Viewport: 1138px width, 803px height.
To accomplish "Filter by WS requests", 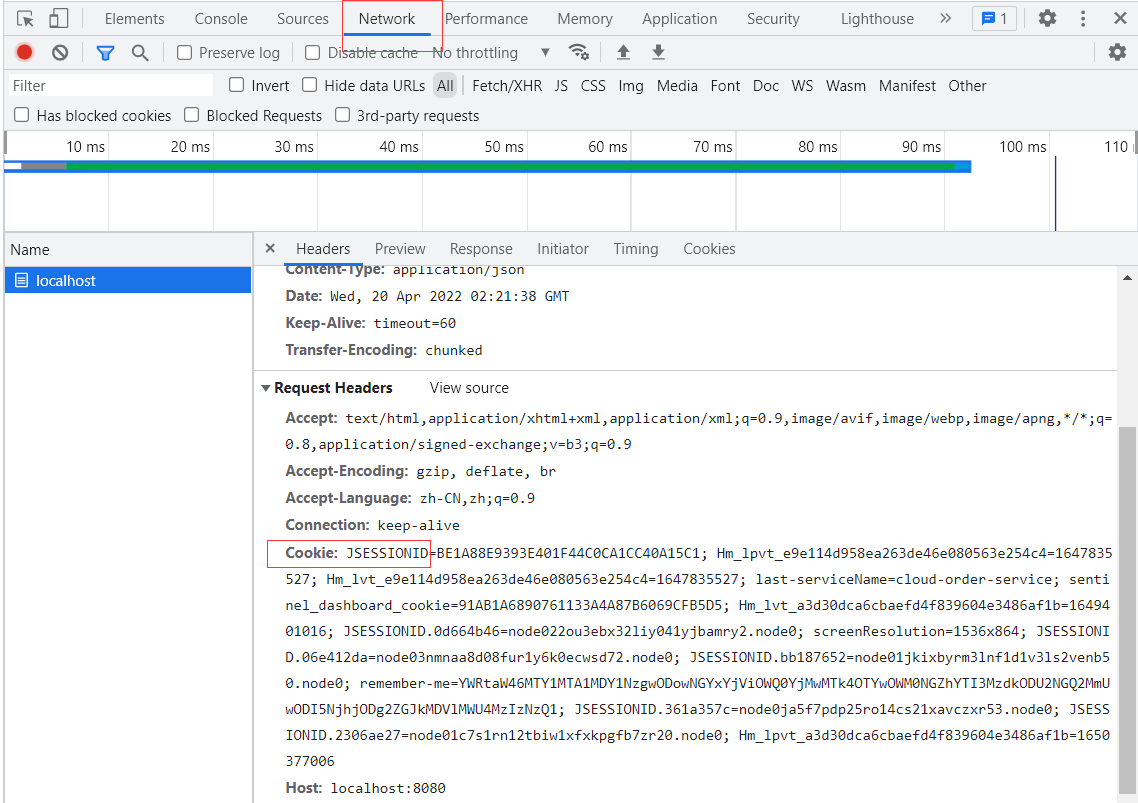I will point(802,86).
